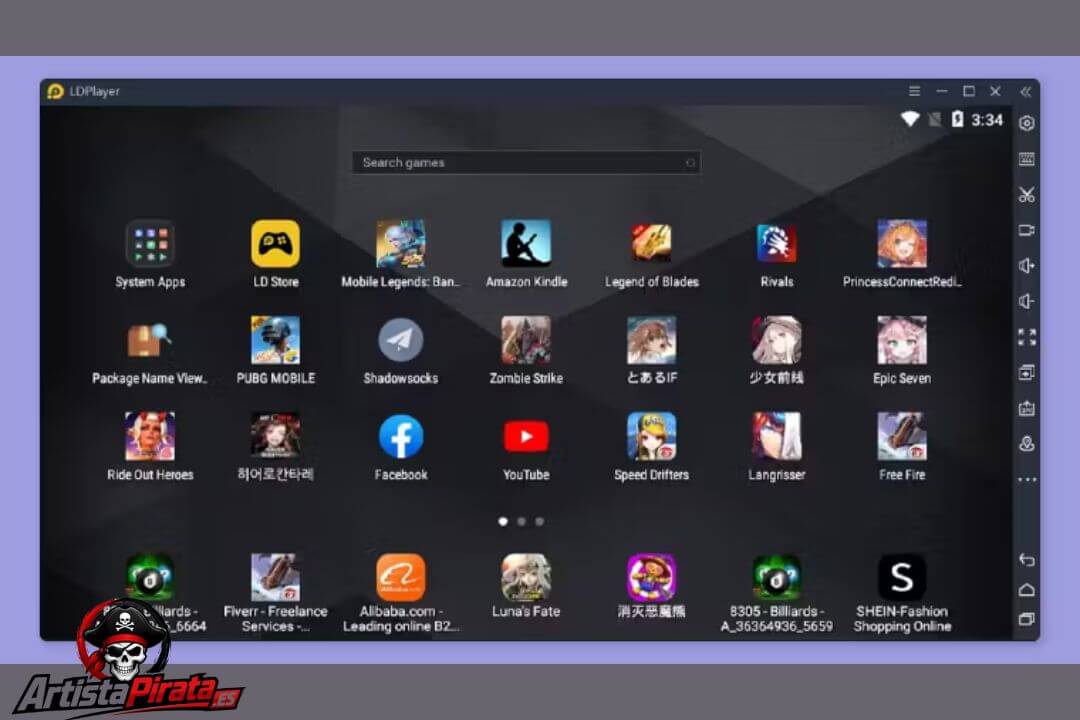
Task: Launch the 少女前线 game
Action: coord(777,340)
